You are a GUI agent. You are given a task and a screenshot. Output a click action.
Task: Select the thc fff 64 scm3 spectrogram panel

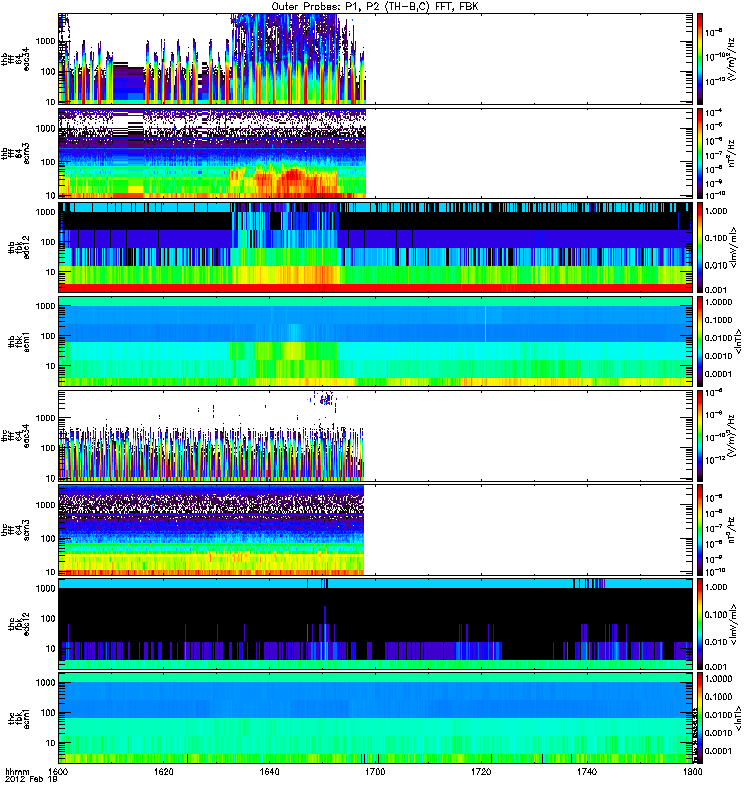(375, 530)
